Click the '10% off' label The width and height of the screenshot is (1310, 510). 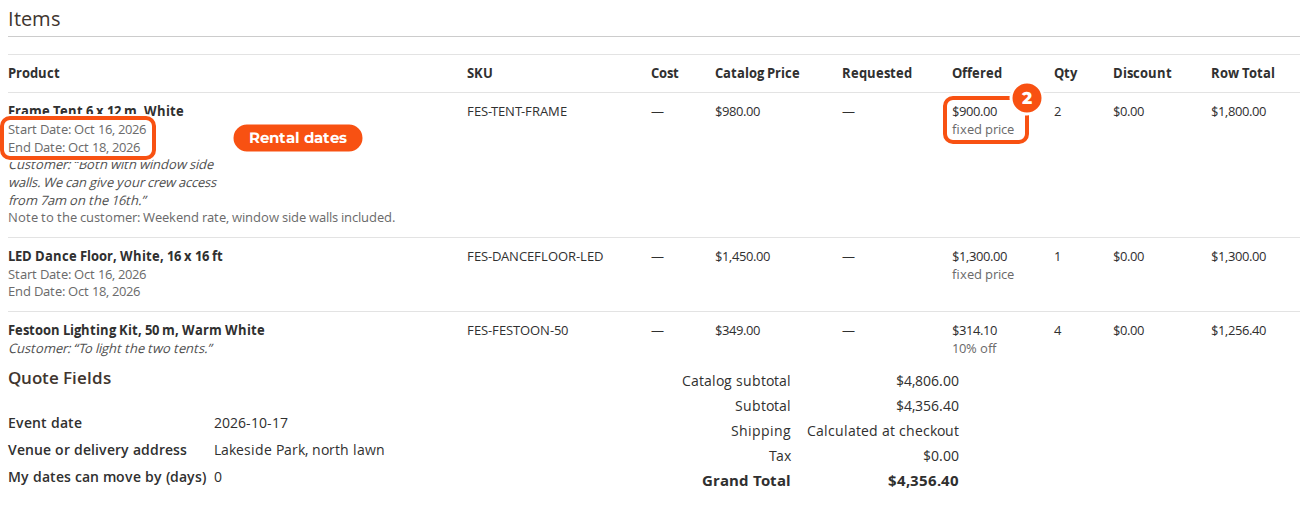(x=974, y=348)
